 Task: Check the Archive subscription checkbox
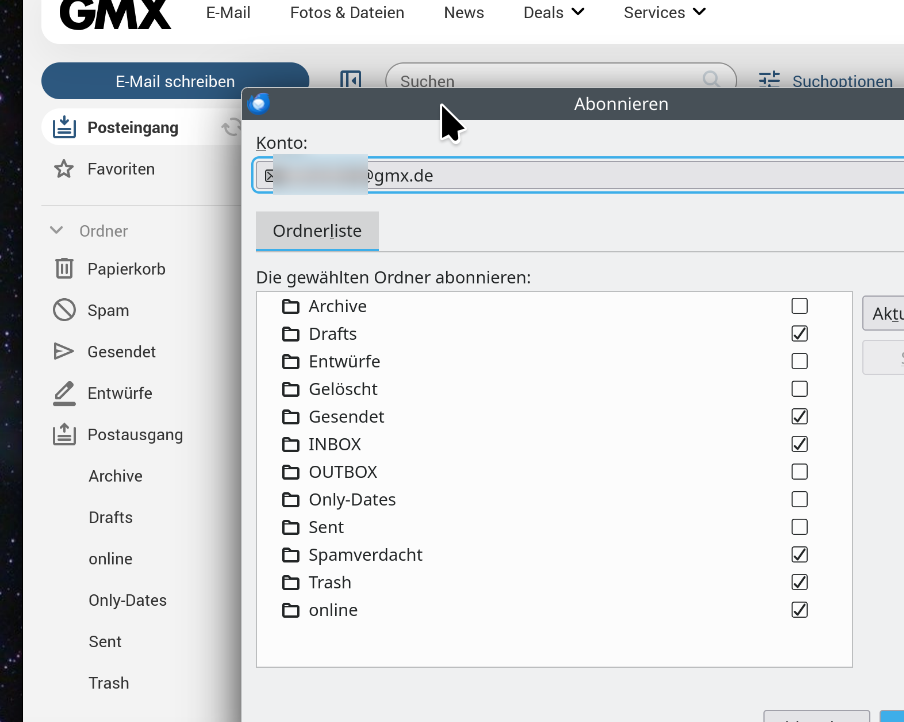tap(800, 306)
